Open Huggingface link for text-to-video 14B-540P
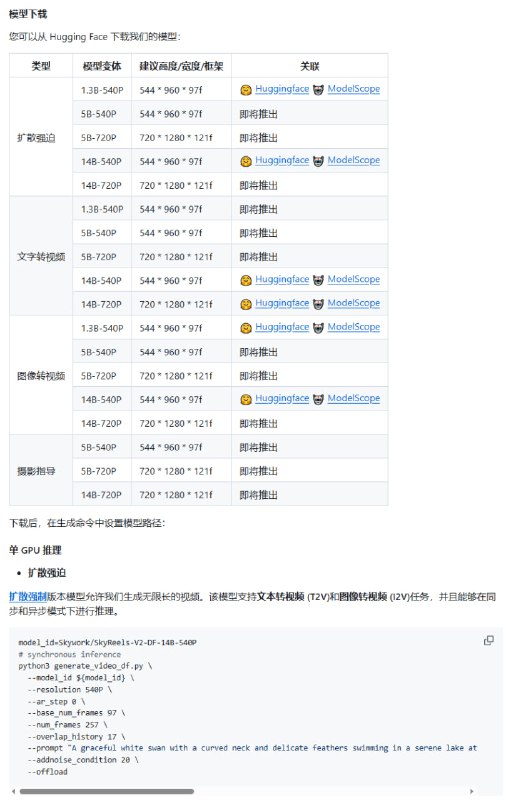 click(x=282, y=279)
